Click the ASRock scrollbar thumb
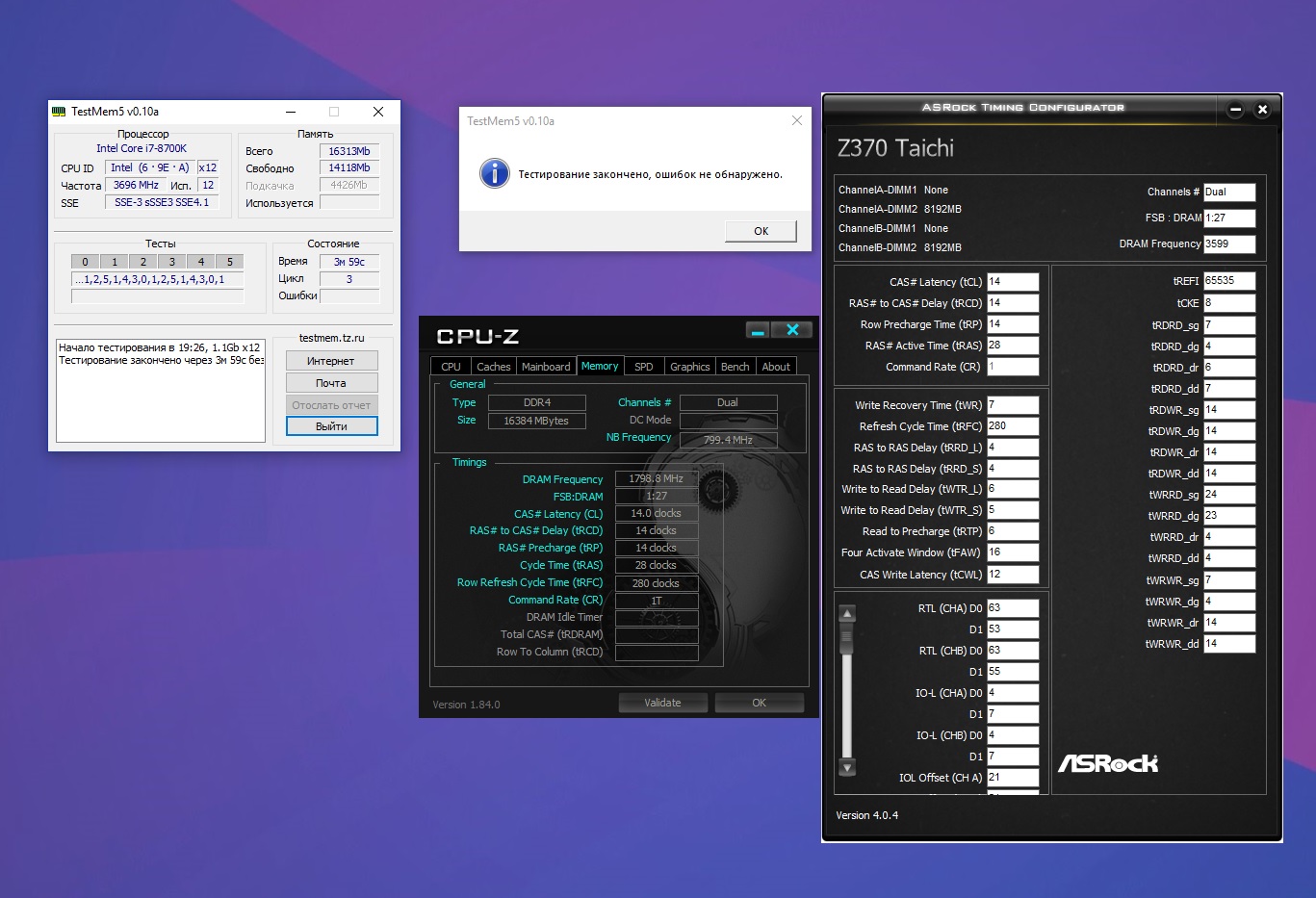The image size is (1316, 898). point(847,637)
